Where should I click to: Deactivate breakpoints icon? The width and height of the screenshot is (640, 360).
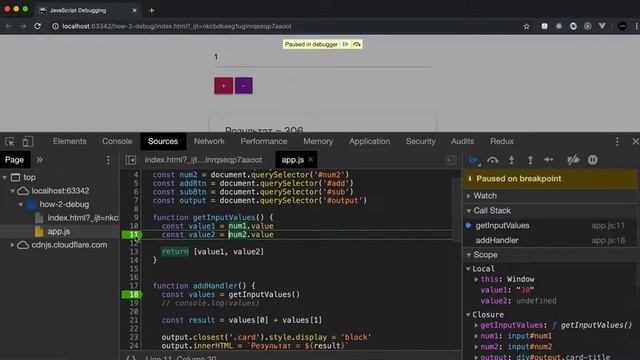(573, 160)
